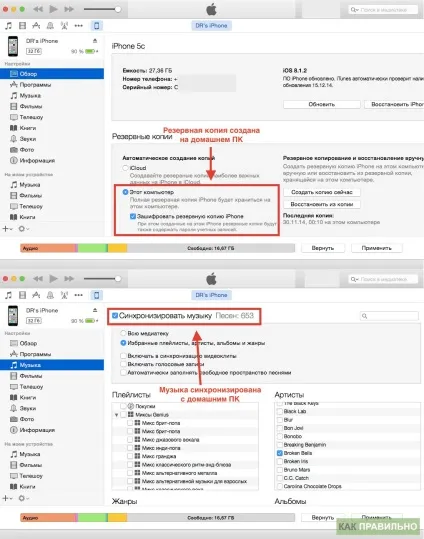Open search options magnifier dropdown in Overview window
This screenshot has height=539, width=424.
point(355,10)
